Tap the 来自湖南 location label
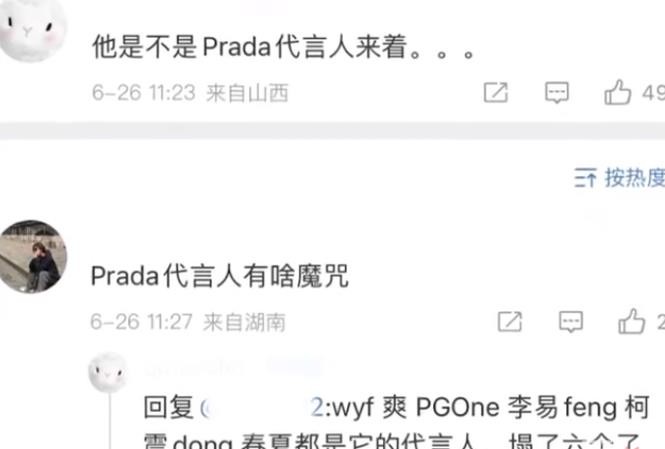The width and height of the screenshot is (665, 449). point(244,322)
